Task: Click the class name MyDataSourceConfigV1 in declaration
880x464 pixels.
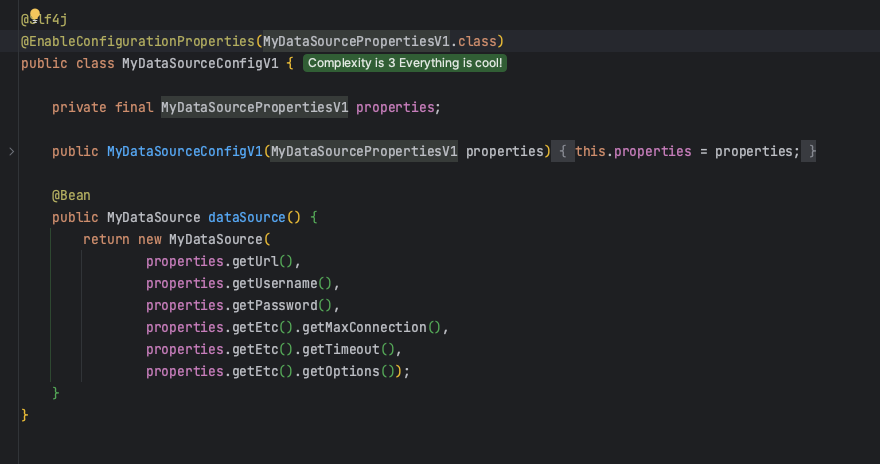Action: pyautogui.click(x=200, y=63)
